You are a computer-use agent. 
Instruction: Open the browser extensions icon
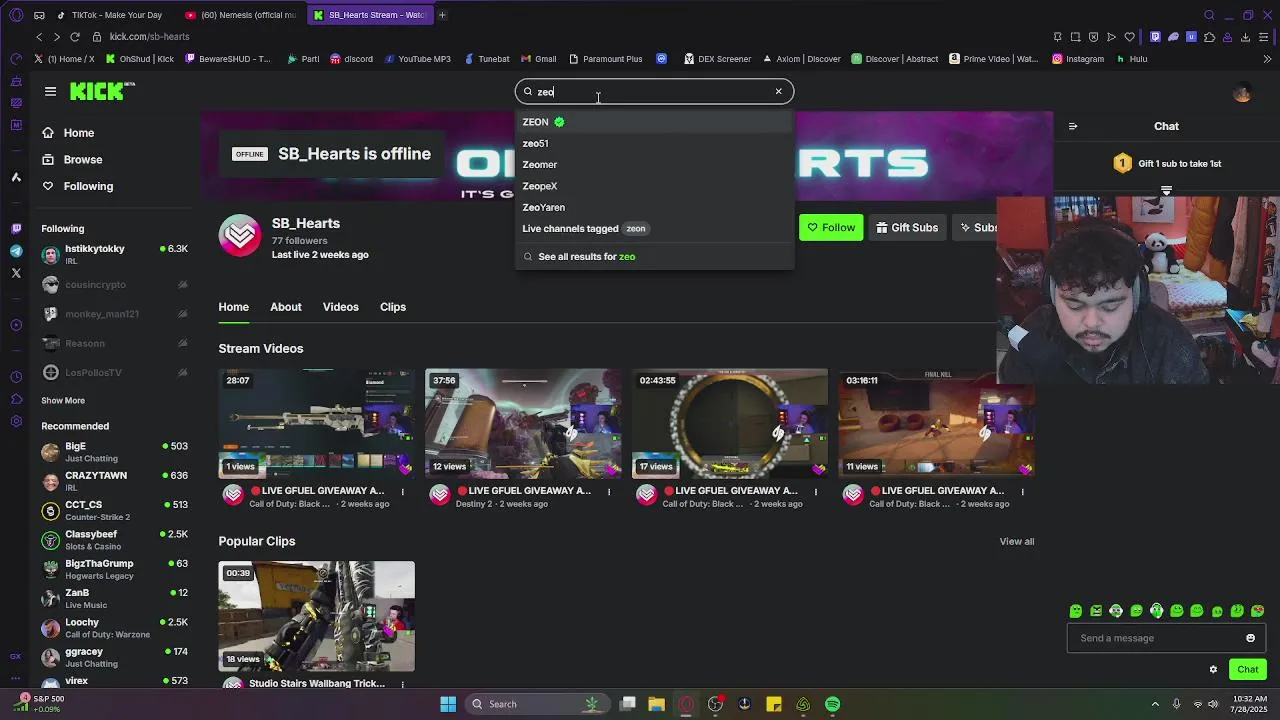pyautogui.click(x=1209, y=37)
